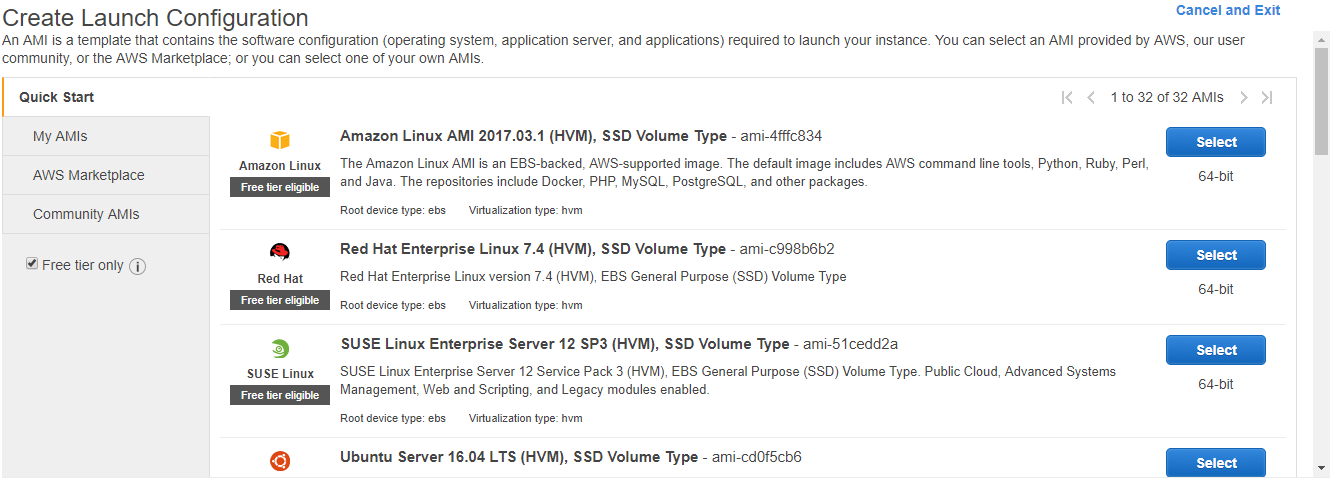Viewport: 1338px width, 499px height.
Task: Go to first page of AMIs
Action: coord(1067,98)
